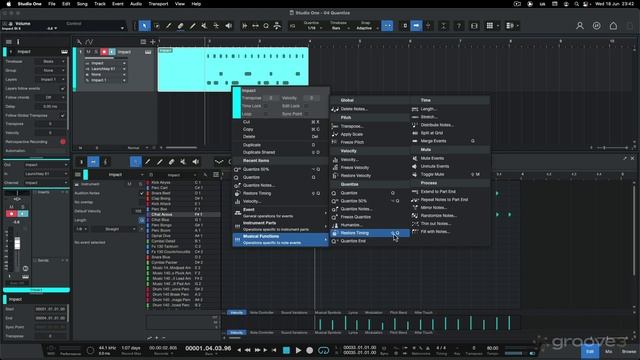640x360 pixels.
Task: Click the channel volume fader handle
Action: pyautogui.click(x=17, y=244)
